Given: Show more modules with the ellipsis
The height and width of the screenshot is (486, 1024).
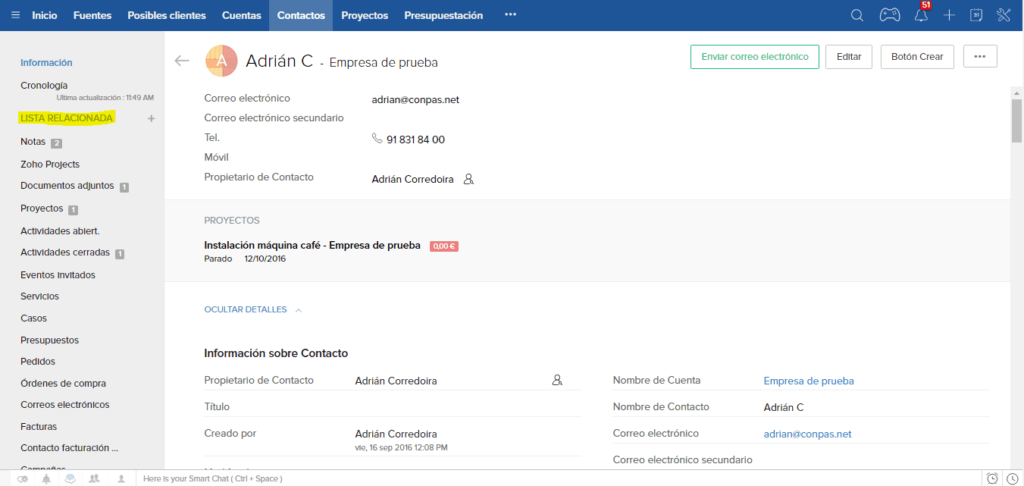Looking at the screenshot, I should pyautogui.click(x=511, y=15).
